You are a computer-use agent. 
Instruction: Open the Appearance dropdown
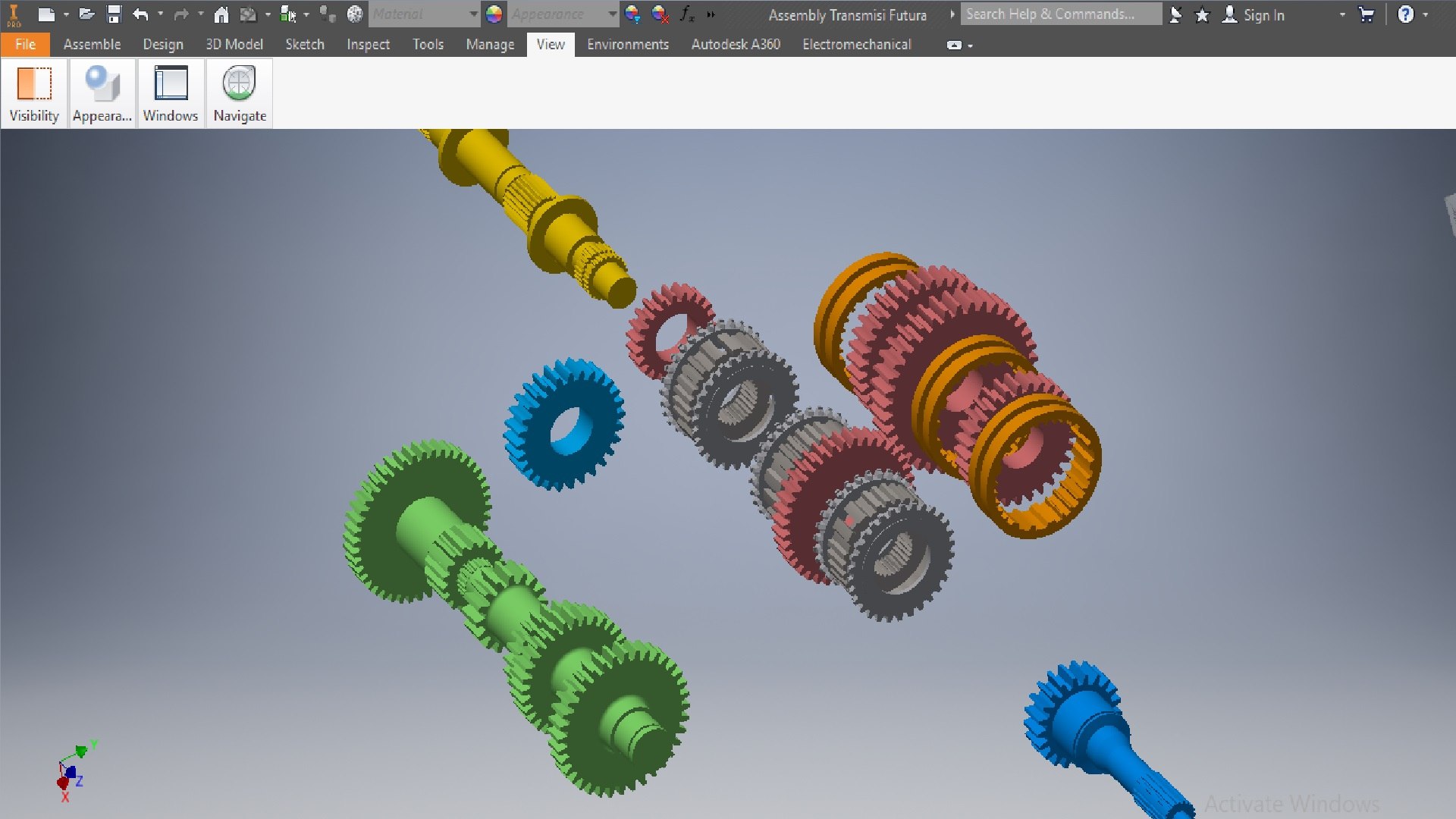point(563,14)
